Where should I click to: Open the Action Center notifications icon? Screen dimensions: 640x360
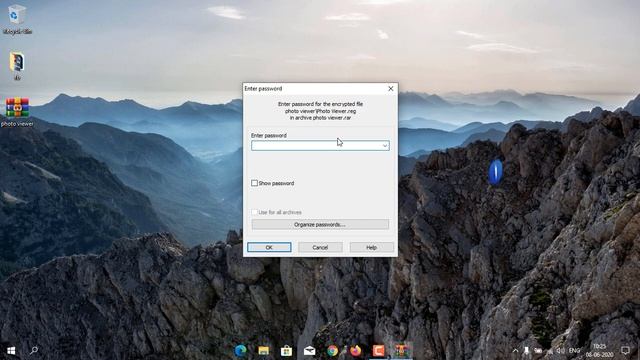click(x=625, y=351)
